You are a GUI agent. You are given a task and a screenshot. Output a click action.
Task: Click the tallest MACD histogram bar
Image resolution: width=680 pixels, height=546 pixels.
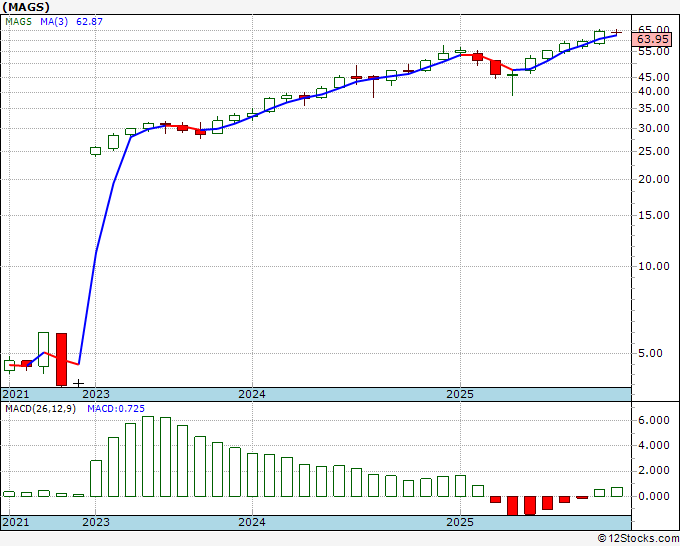tap(148, 456)
